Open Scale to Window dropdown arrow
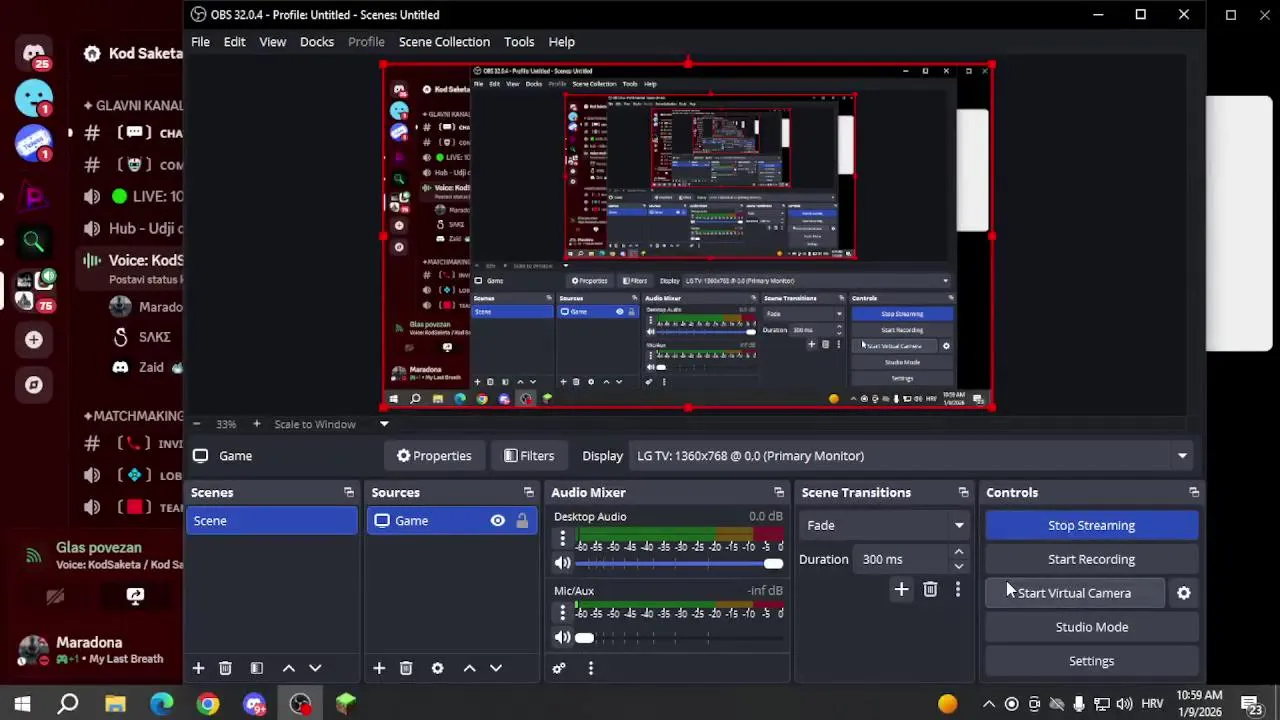The height and width of the screenshot is (720, 1280). 384,424
